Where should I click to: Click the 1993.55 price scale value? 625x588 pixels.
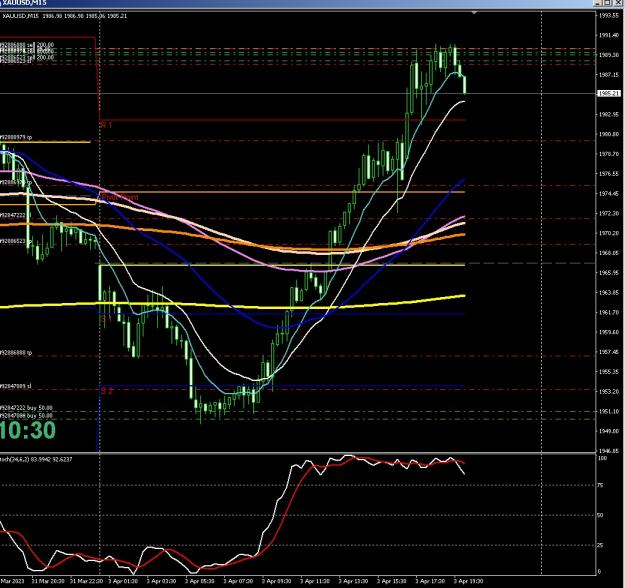608,16
